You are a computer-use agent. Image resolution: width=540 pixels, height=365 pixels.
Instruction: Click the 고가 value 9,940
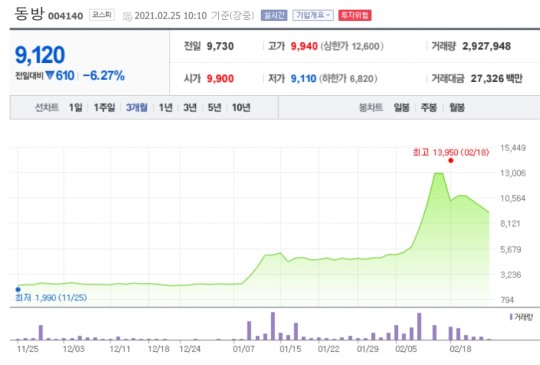(304, 46)
